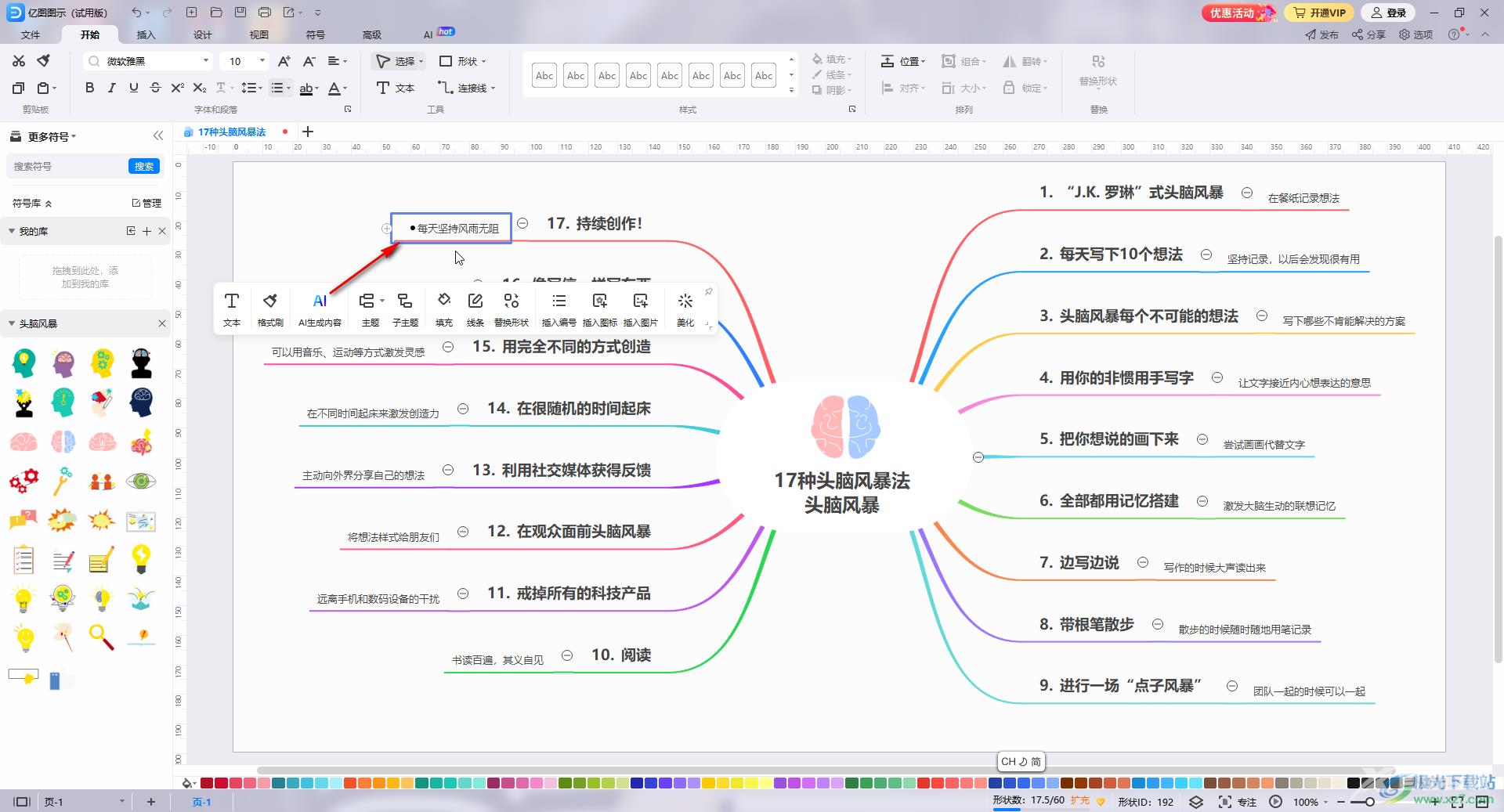Toggle Subscript formatting

point(200,88)
